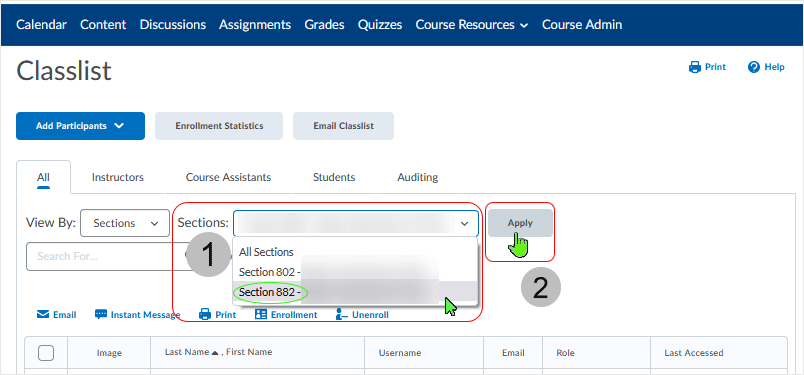Tick the select-all checkbox in table header

[x=46, y=353]
